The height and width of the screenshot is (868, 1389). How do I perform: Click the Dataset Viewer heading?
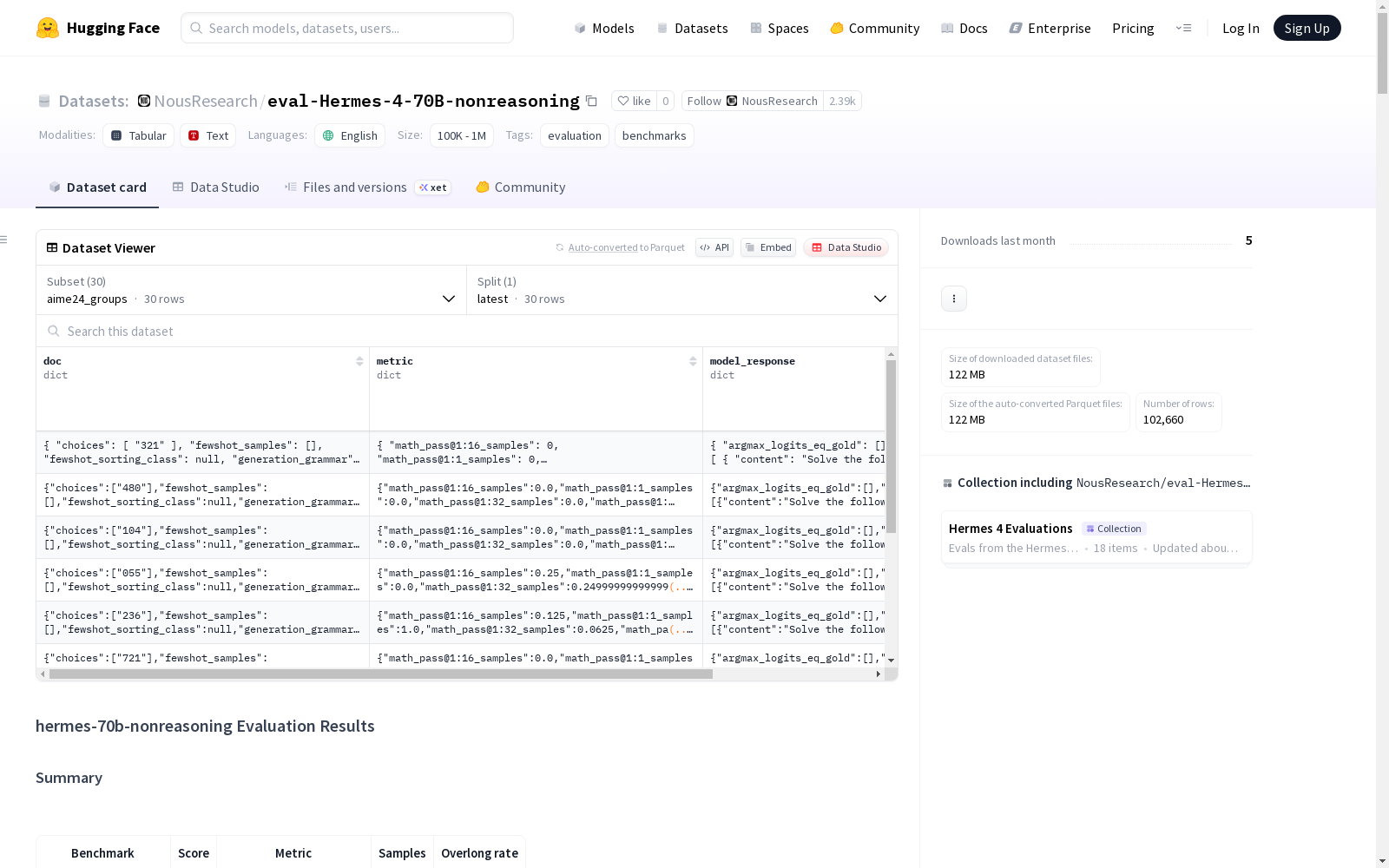(x=109, y=248)
